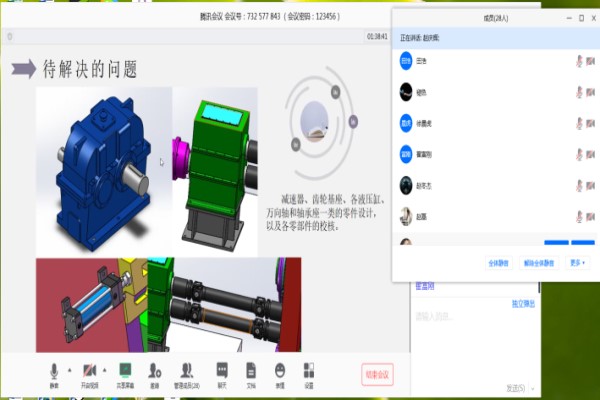Toggle microphone for the first member in list

[x=579, y=61]
